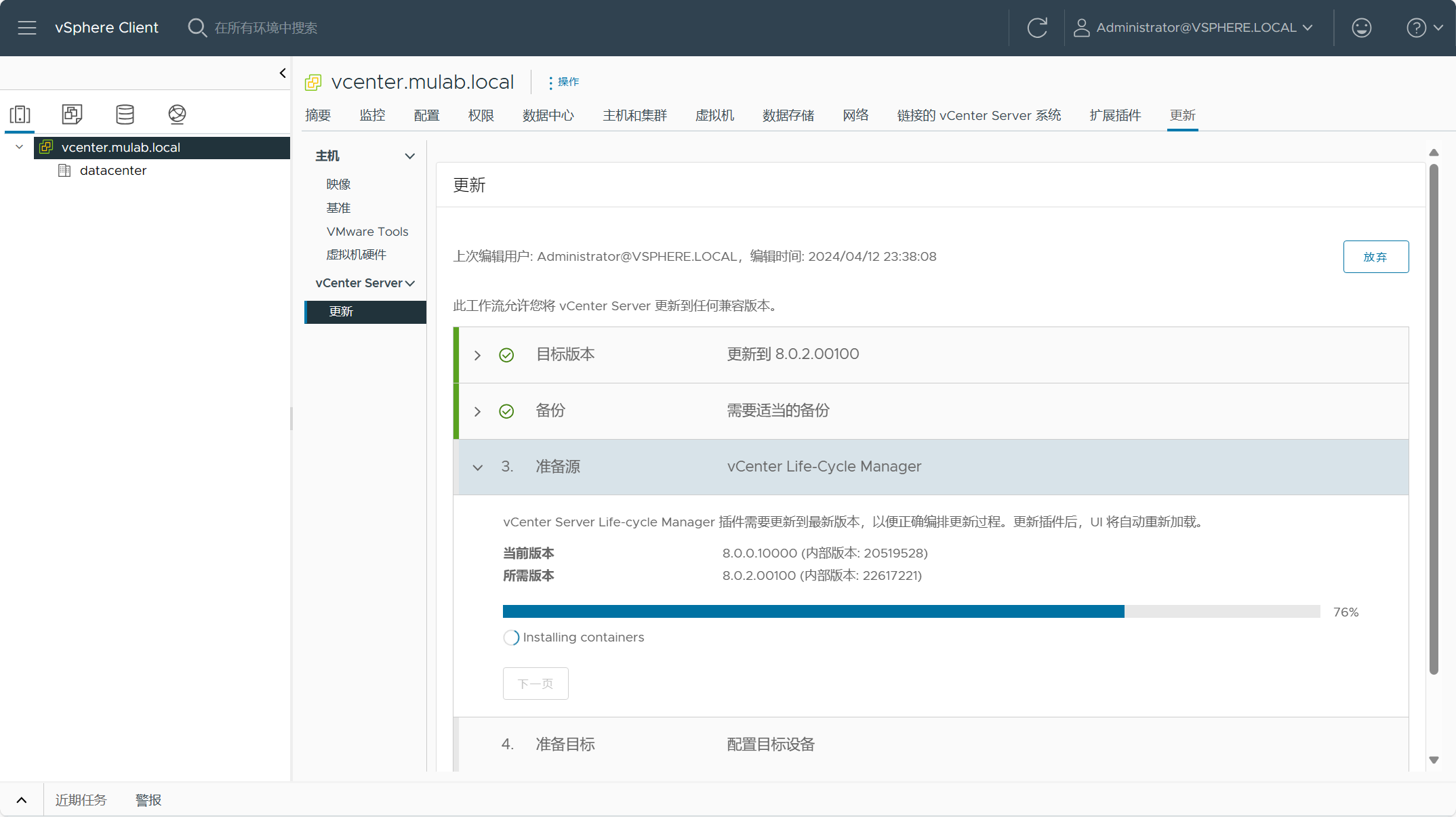Open the 摘要 tab
The height and width of the screenshot is (817, 1456).
tap(318, 115)
